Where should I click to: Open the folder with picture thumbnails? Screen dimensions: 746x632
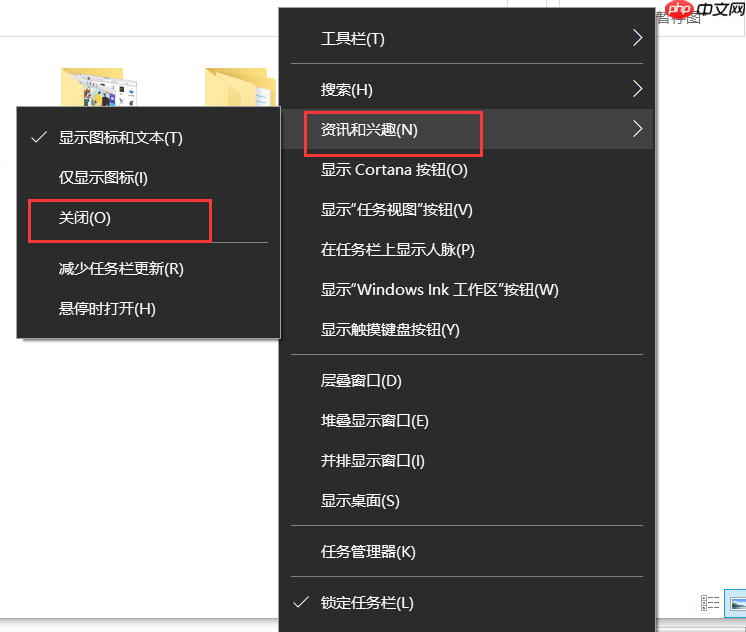[x=99, y=87]
